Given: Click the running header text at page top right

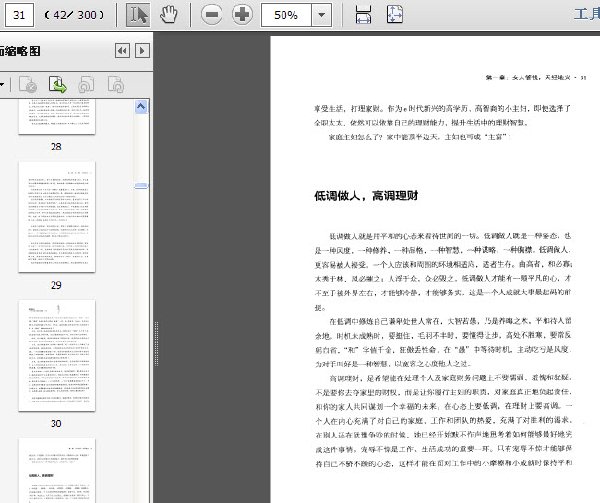Looking at the screenshot, I should (536, 78).
